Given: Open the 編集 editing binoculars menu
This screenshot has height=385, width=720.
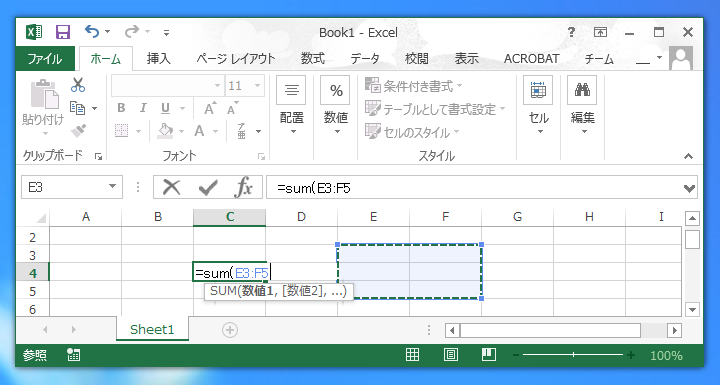Looking at the screenshot, I should [583, 107].
